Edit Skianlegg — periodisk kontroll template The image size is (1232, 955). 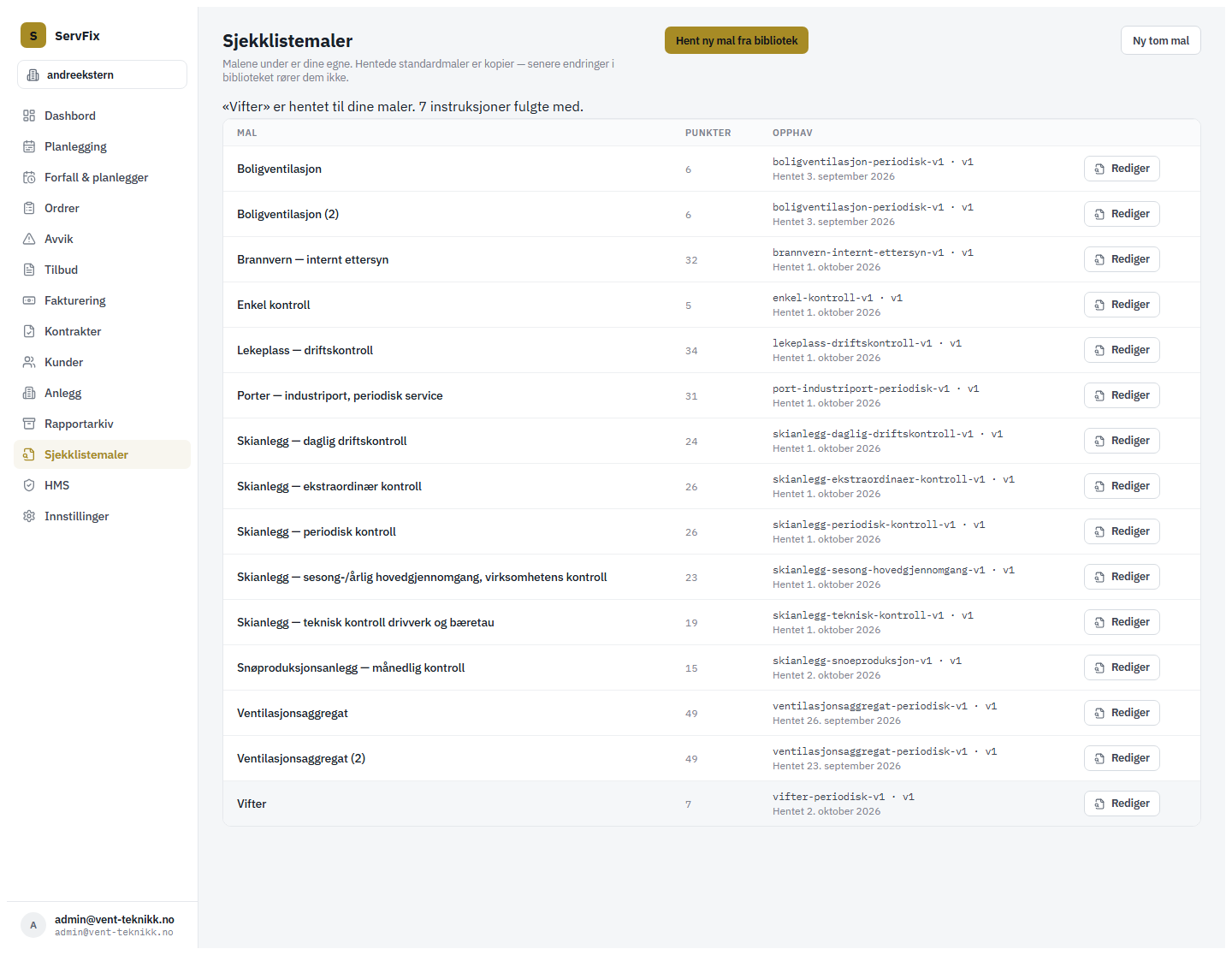[x=1122, y=531]
